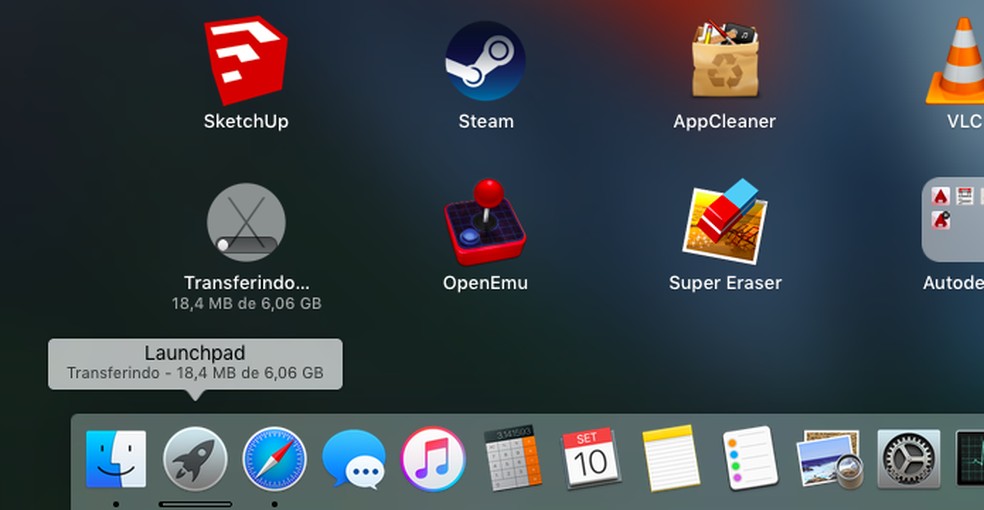Viewport: 984px width, 510px height.
Task: Open AppCleaner
Action: (725, 59)
